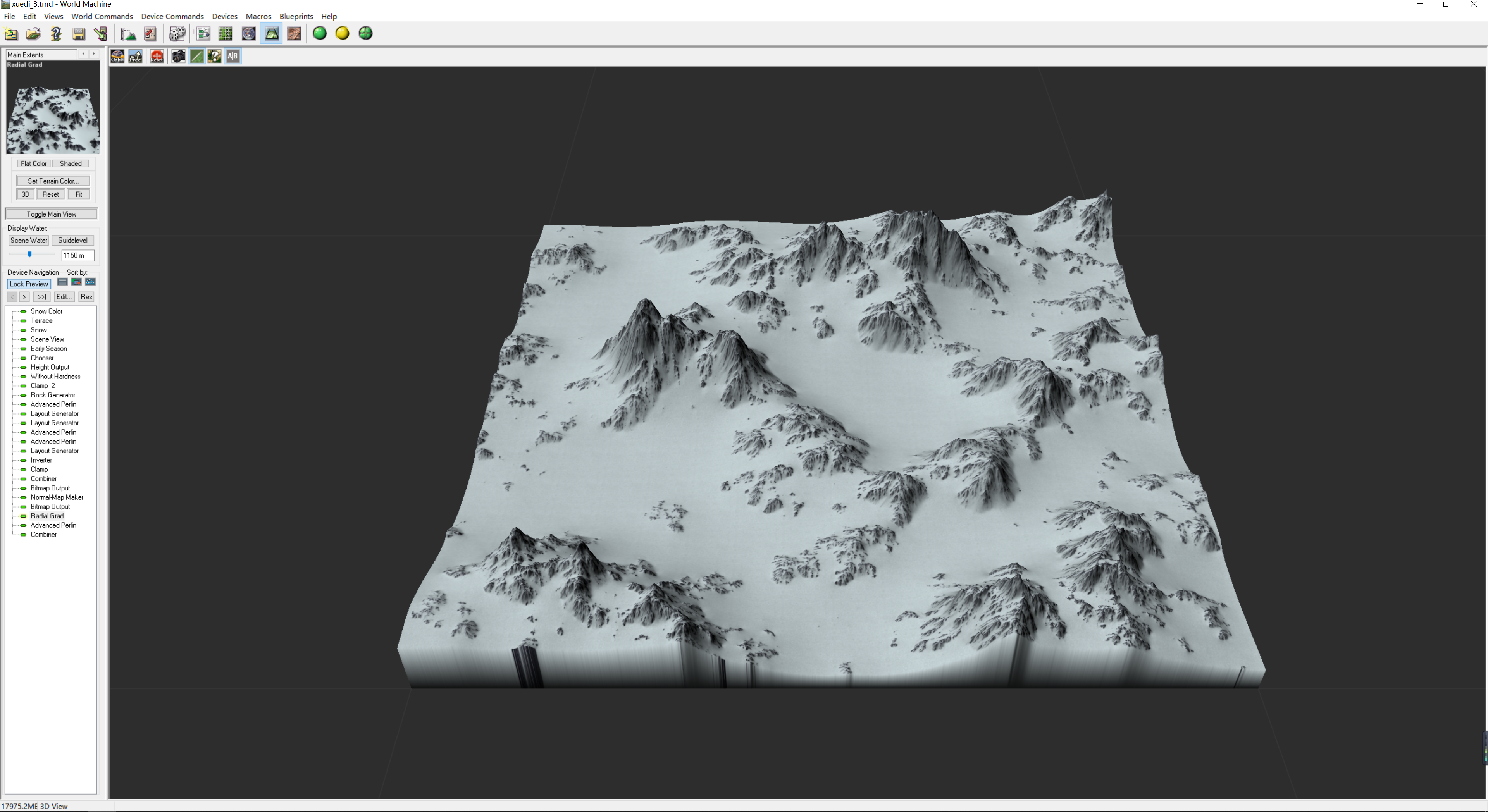Open the Device Commands menu
Viewport: 1488px width, 812px height.
[x=172, y=16]
